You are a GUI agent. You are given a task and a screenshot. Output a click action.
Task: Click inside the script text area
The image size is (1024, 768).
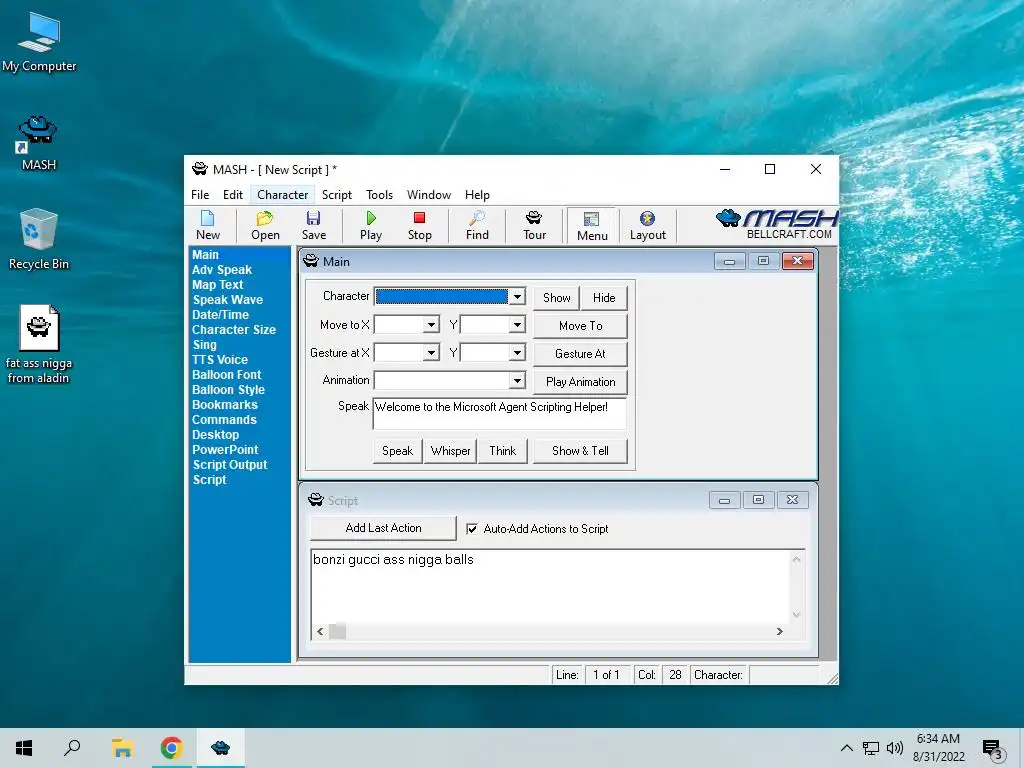click(x=550, y=586)
